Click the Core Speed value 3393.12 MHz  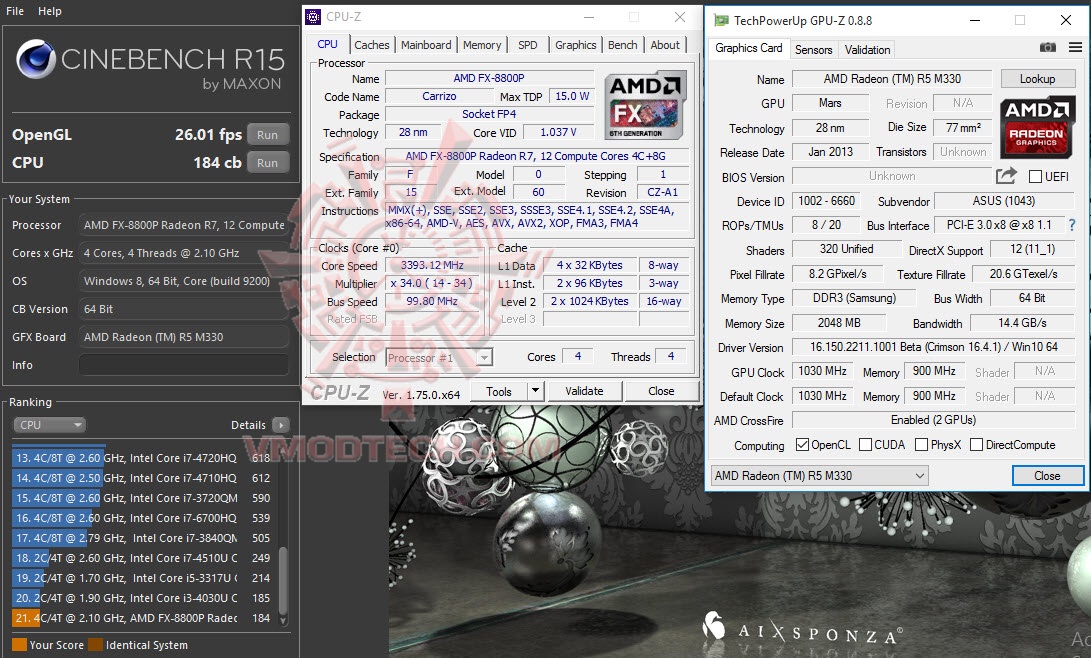tap(432, 265)
